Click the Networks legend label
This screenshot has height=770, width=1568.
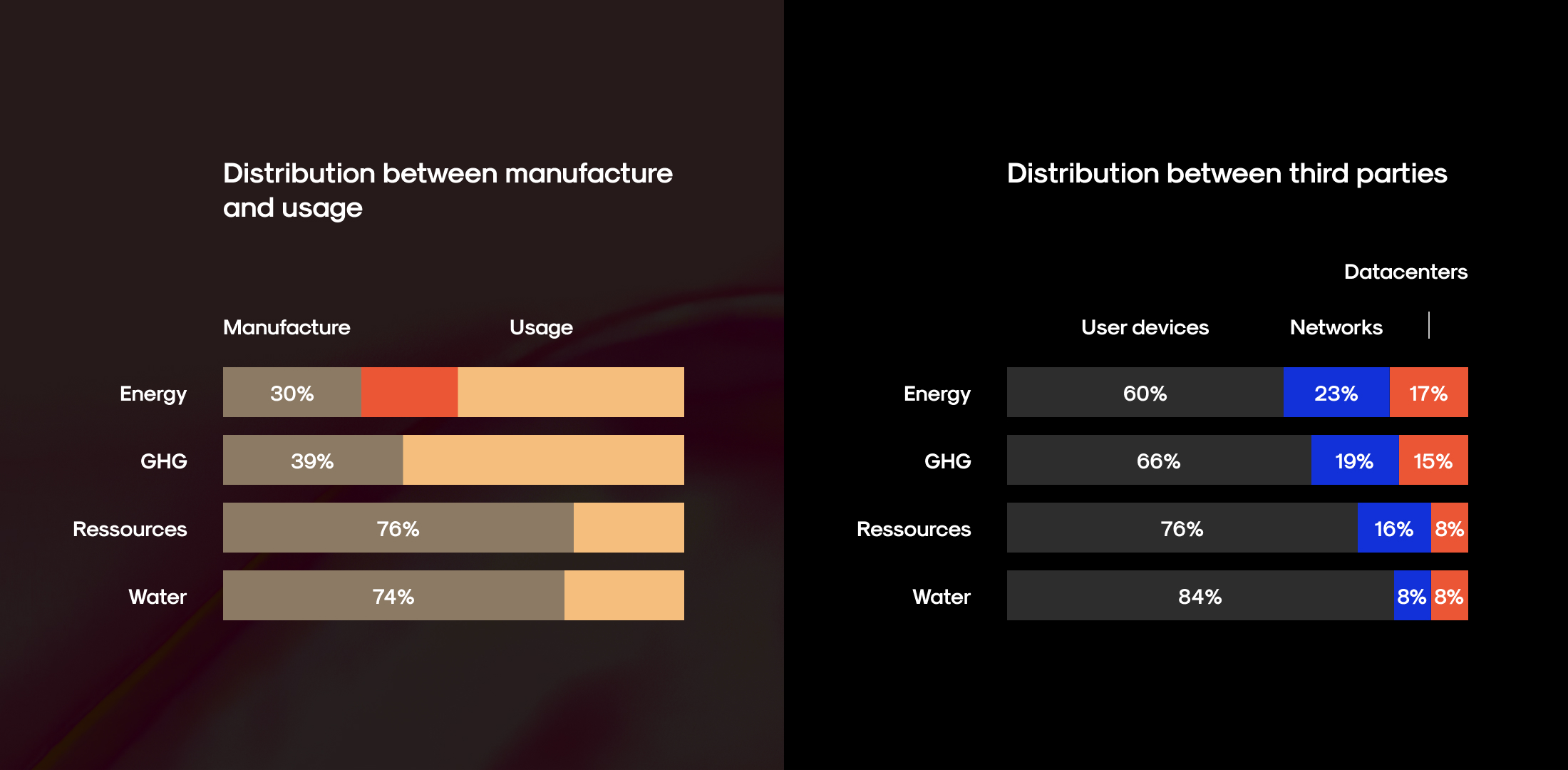click(1336, 327)
